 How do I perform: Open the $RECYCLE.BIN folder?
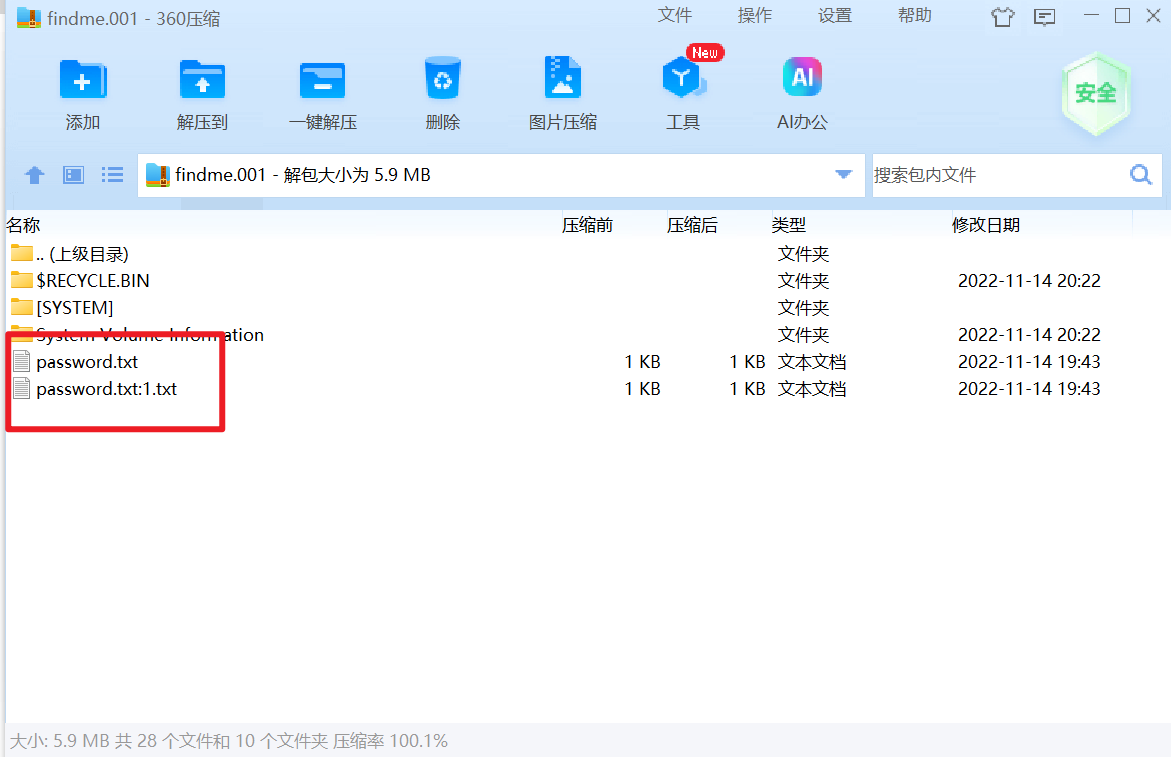(x=92, y=281)
